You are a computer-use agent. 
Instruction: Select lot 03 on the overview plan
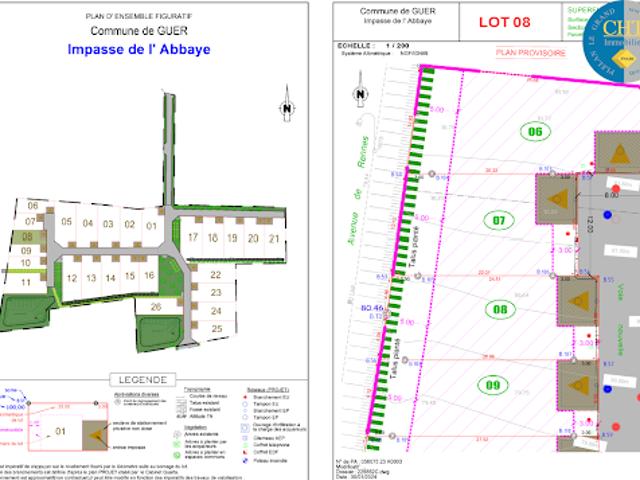pos(108,224)
